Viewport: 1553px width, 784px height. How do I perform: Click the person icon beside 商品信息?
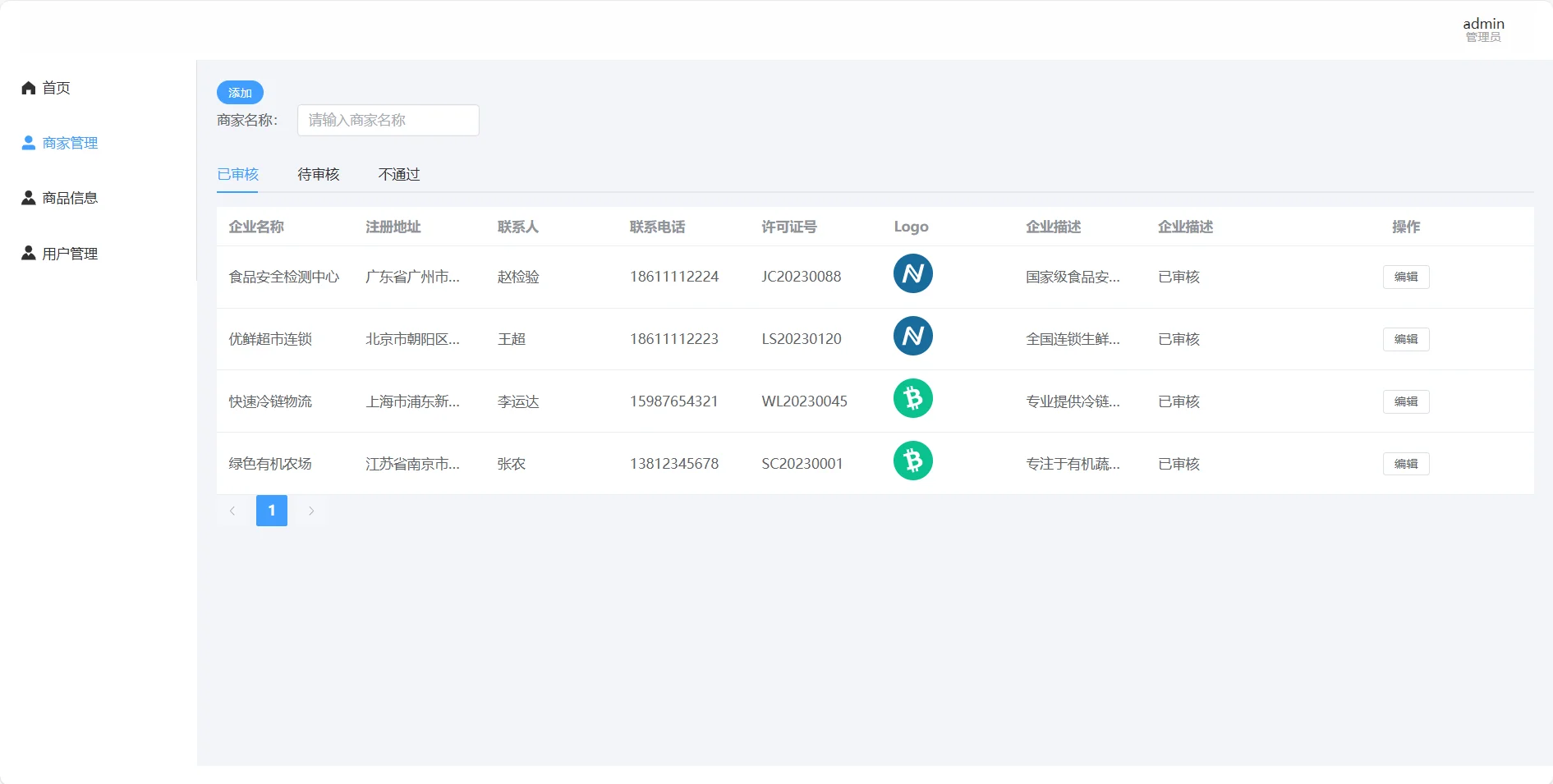tap(29, 198)
